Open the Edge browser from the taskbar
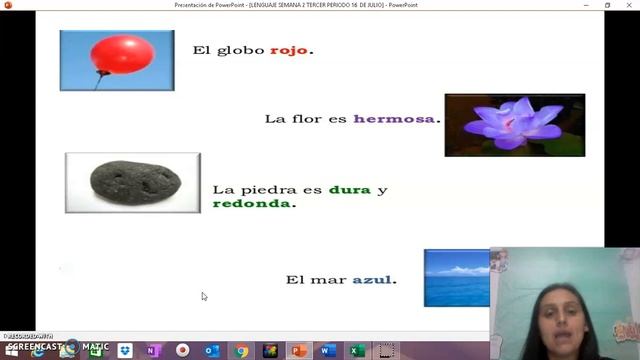The image size is (640, 360). click(38, 352)
